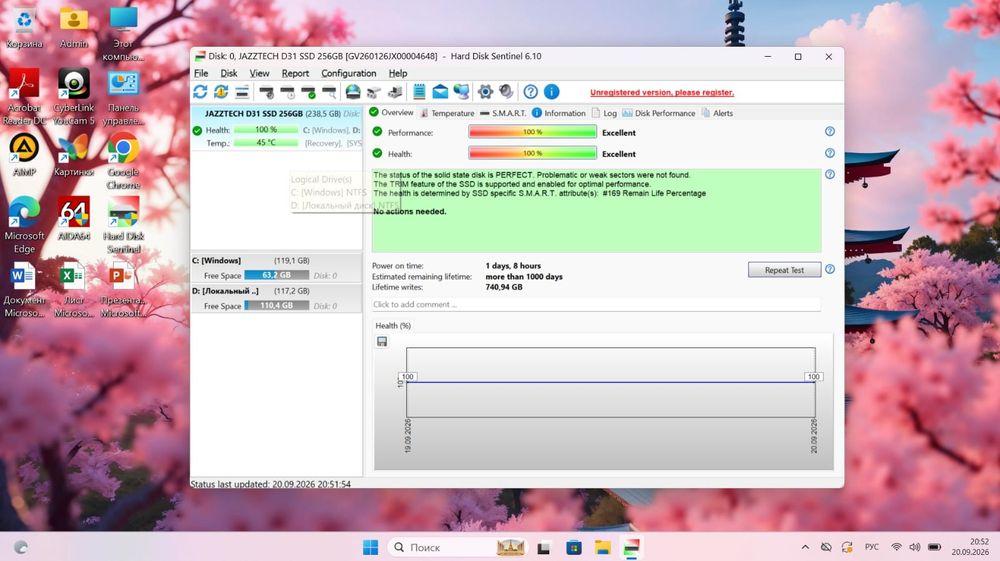This screenshot has width=1000, height=561.
Task: Click the Repeat Test button
Action: pyautogui.click(x=784, y=270)
